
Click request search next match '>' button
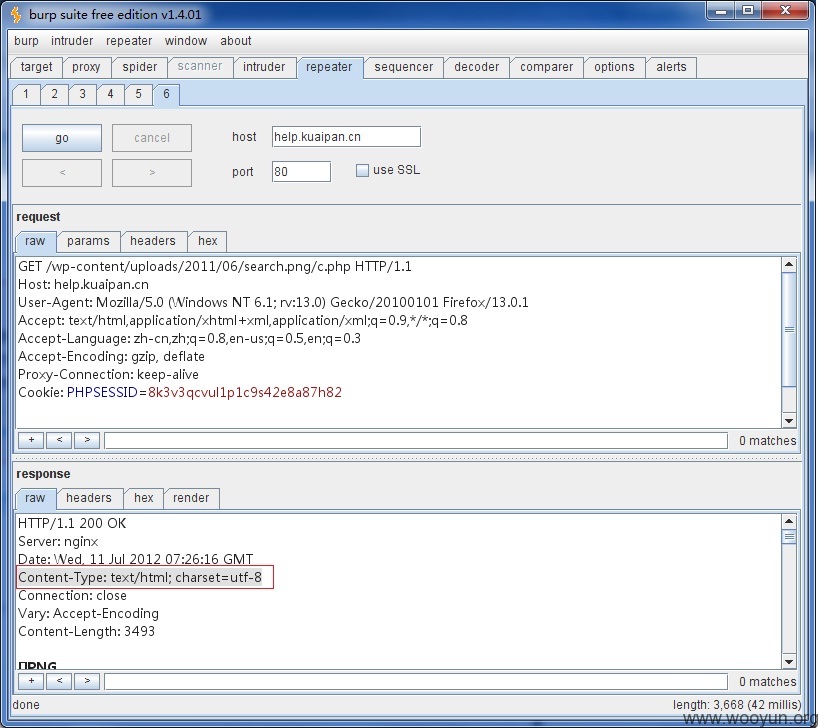pos(87,440)
